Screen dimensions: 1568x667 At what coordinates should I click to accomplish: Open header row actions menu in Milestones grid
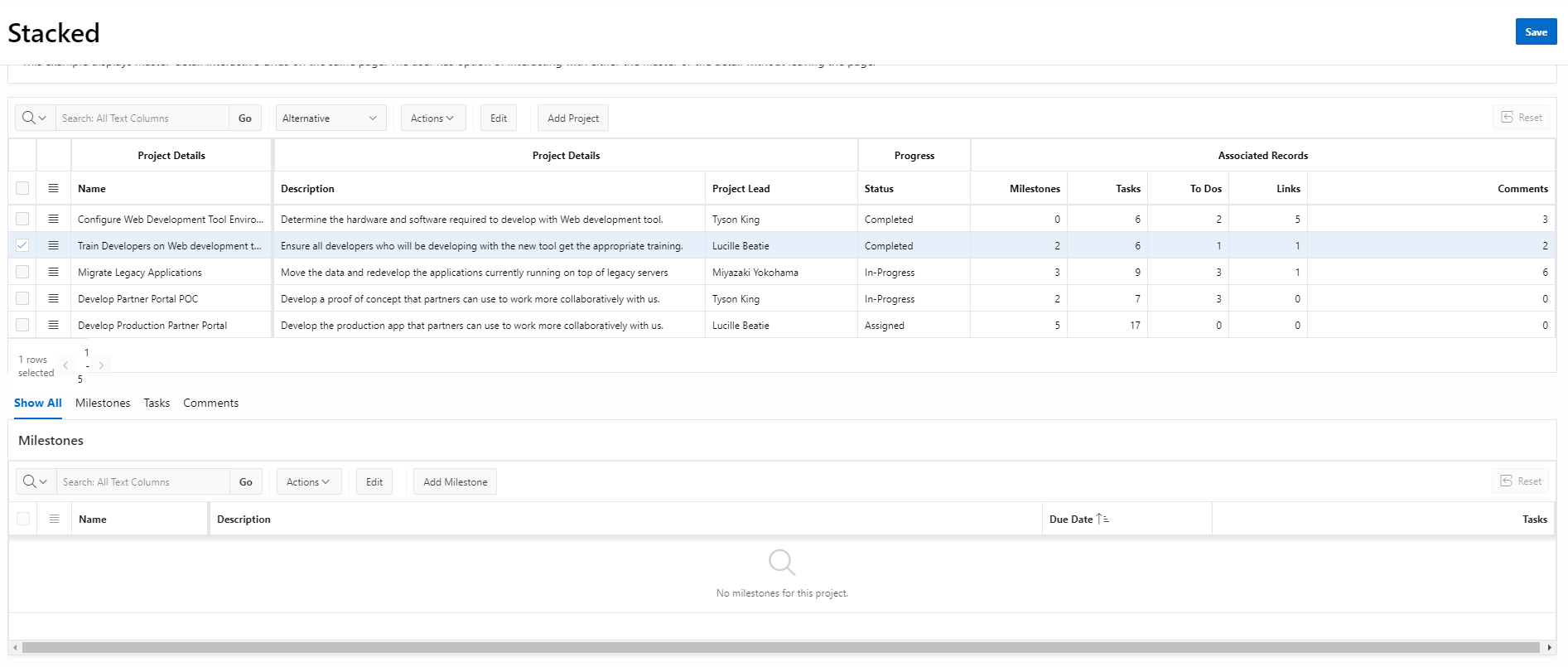(55, 519)
